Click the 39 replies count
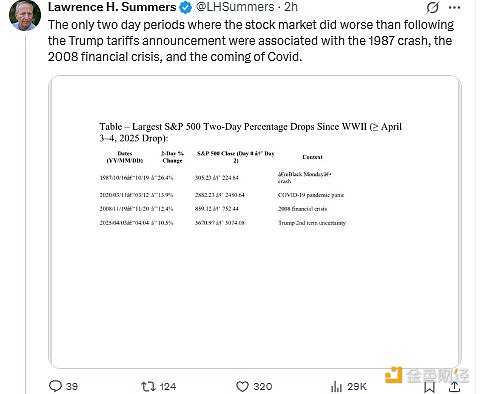The image size is (480, 394). [72, 386]
